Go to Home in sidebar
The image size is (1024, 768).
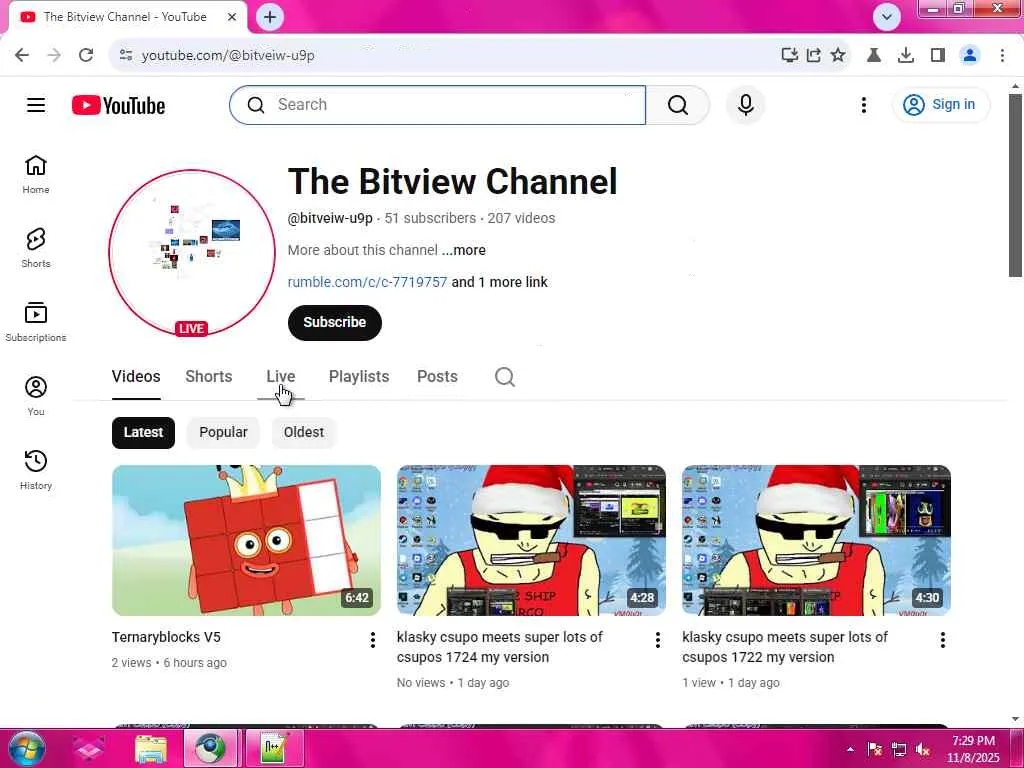(x=36, y=174)
